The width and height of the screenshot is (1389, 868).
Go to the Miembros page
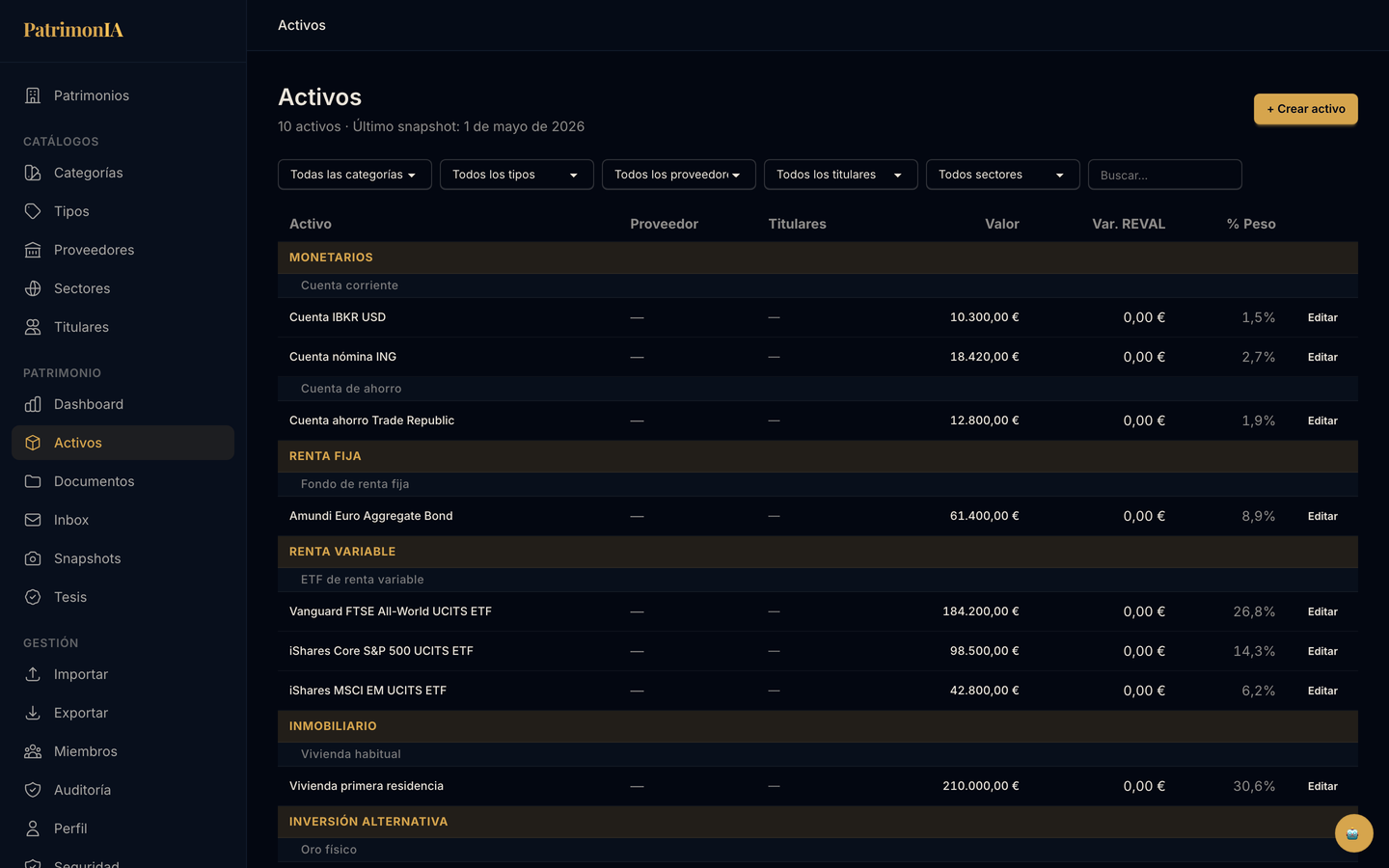[x=123, y=751]
